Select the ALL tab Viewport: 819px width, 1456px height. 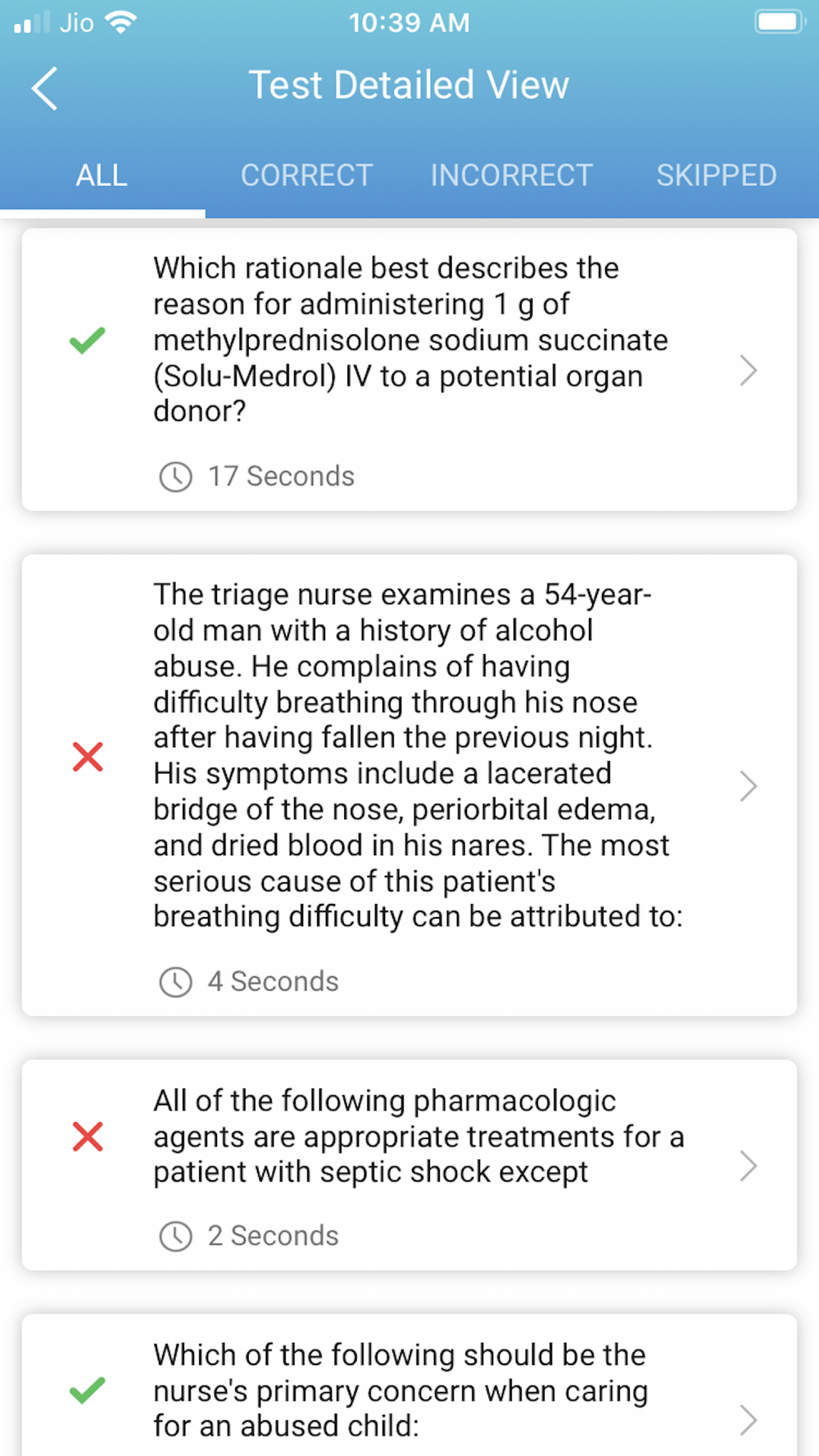(102, 175)
